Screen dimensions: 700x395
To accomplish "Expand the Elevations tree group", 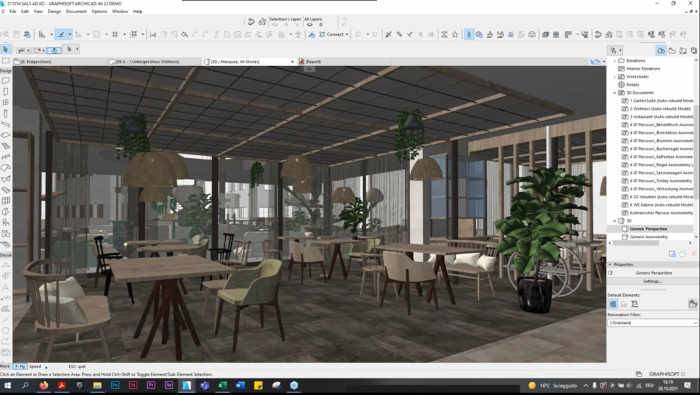I will click(x=614, y=60).
